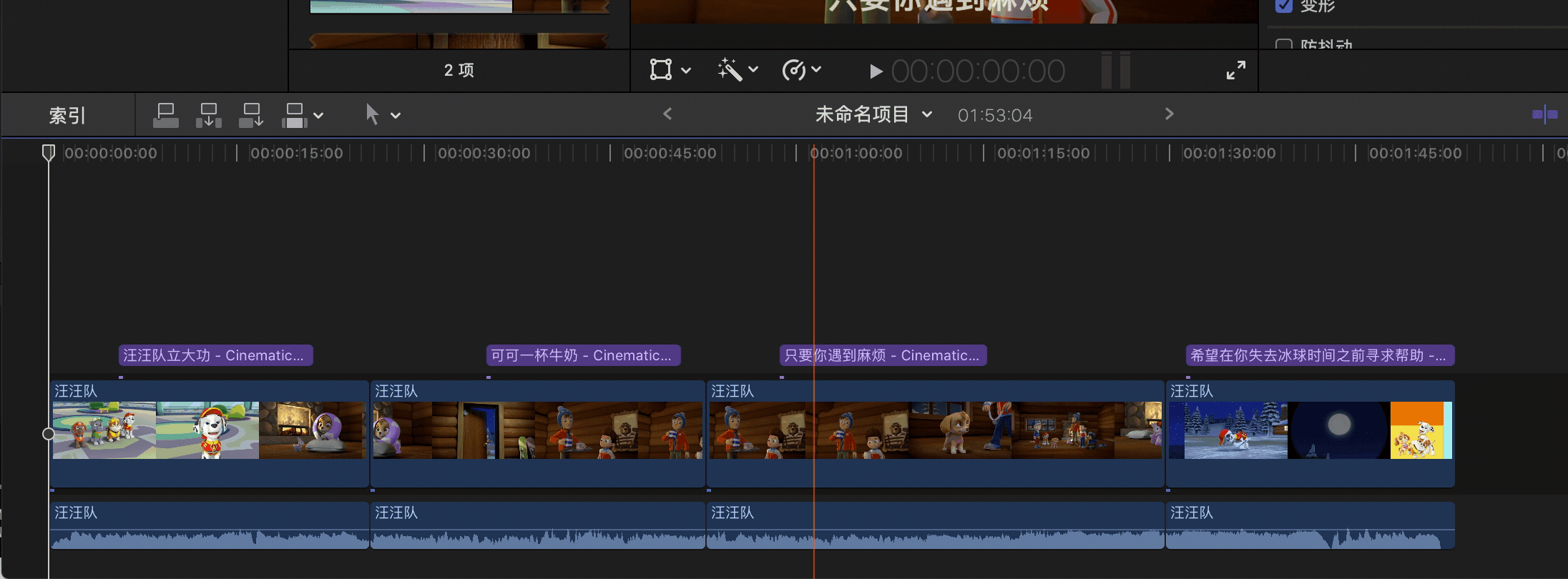The image size is (1568, 579).
Task: Select the 希望在你失去冰球时间之前寻求帮助 title clip
Action: pos(1320,355)
